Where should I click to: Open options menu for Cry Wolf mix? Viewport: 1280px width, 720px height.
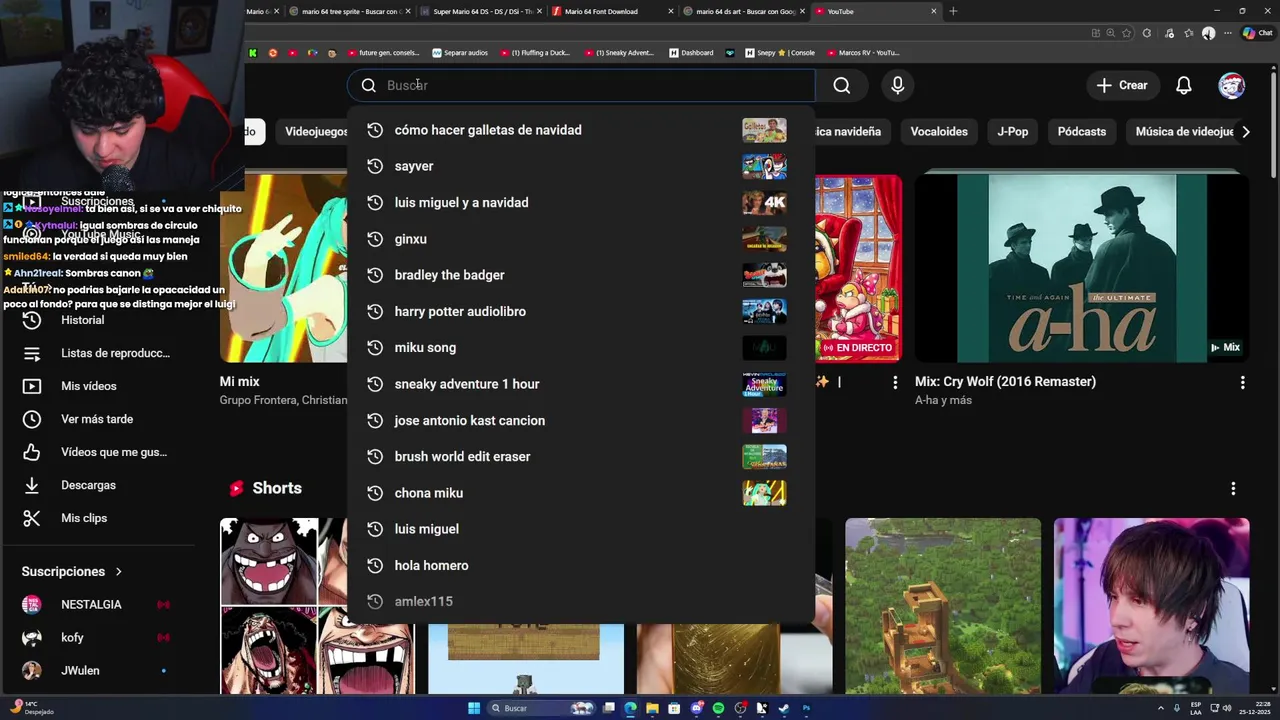click(x=1243, y=383)
